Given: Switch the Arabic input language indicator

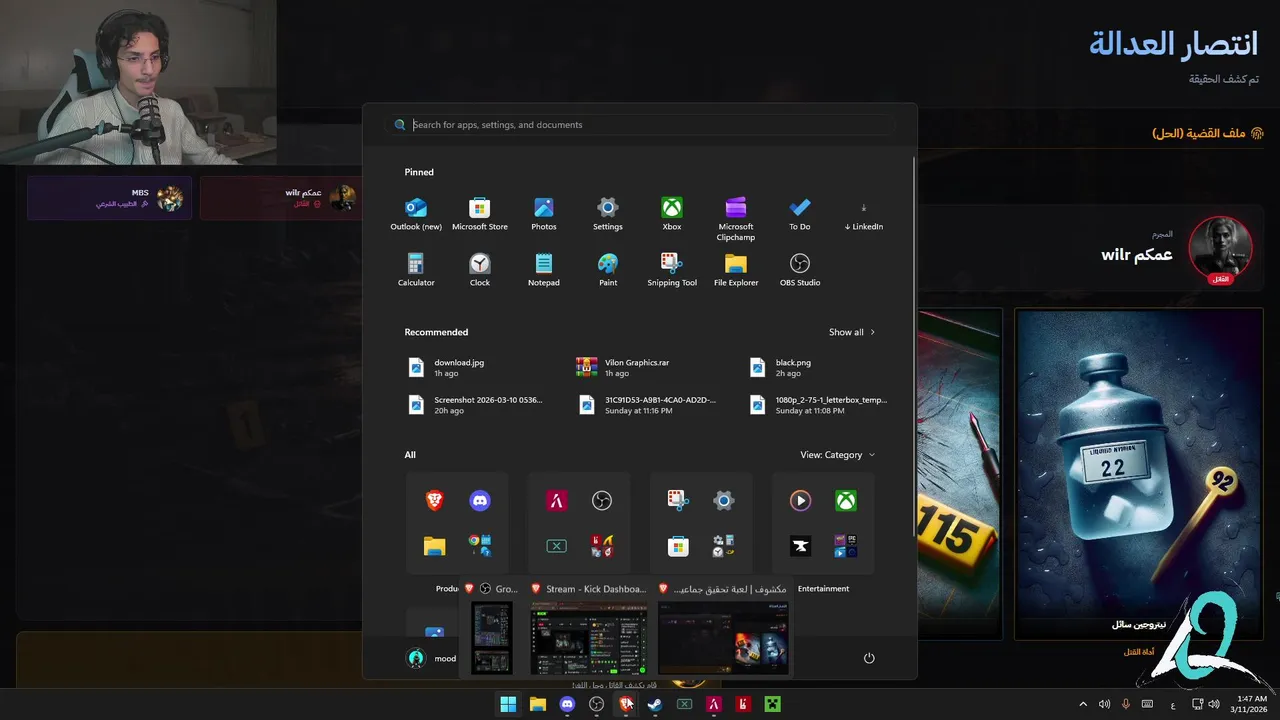Looking at the screenshot, I should point(1173,704).
